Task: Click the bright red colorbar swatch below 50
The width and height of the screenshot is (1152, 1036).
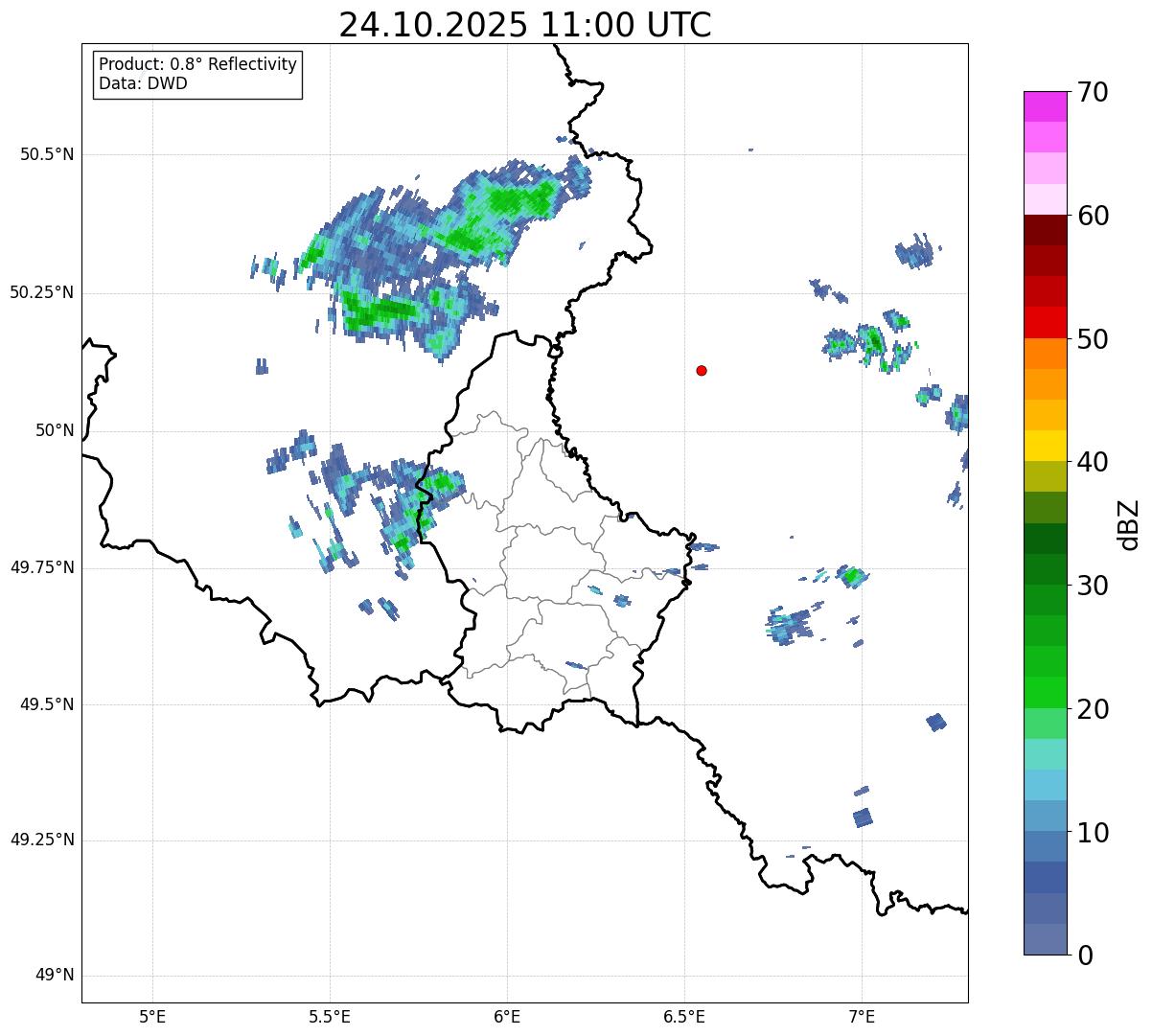Action: 1045,323
